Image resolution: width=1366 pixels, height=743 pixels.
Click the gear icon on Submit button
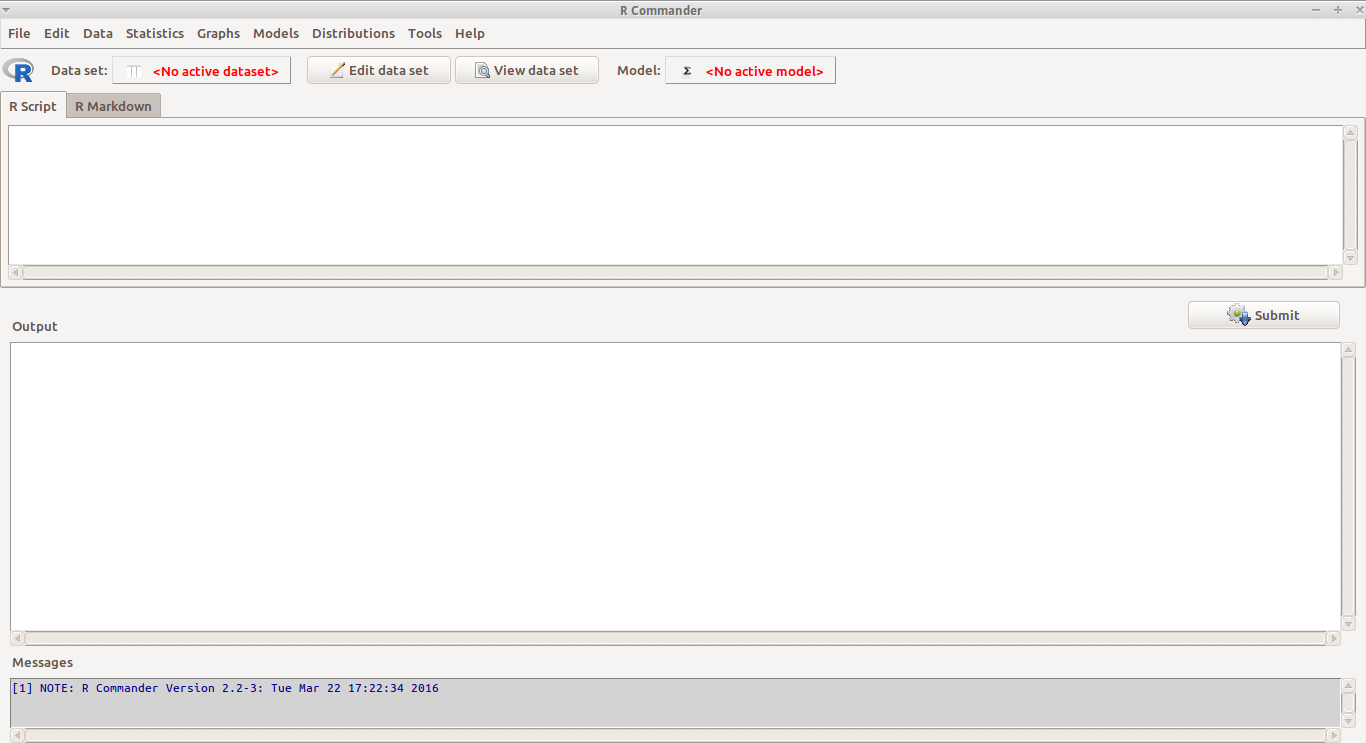click(x=1238, y=315)
